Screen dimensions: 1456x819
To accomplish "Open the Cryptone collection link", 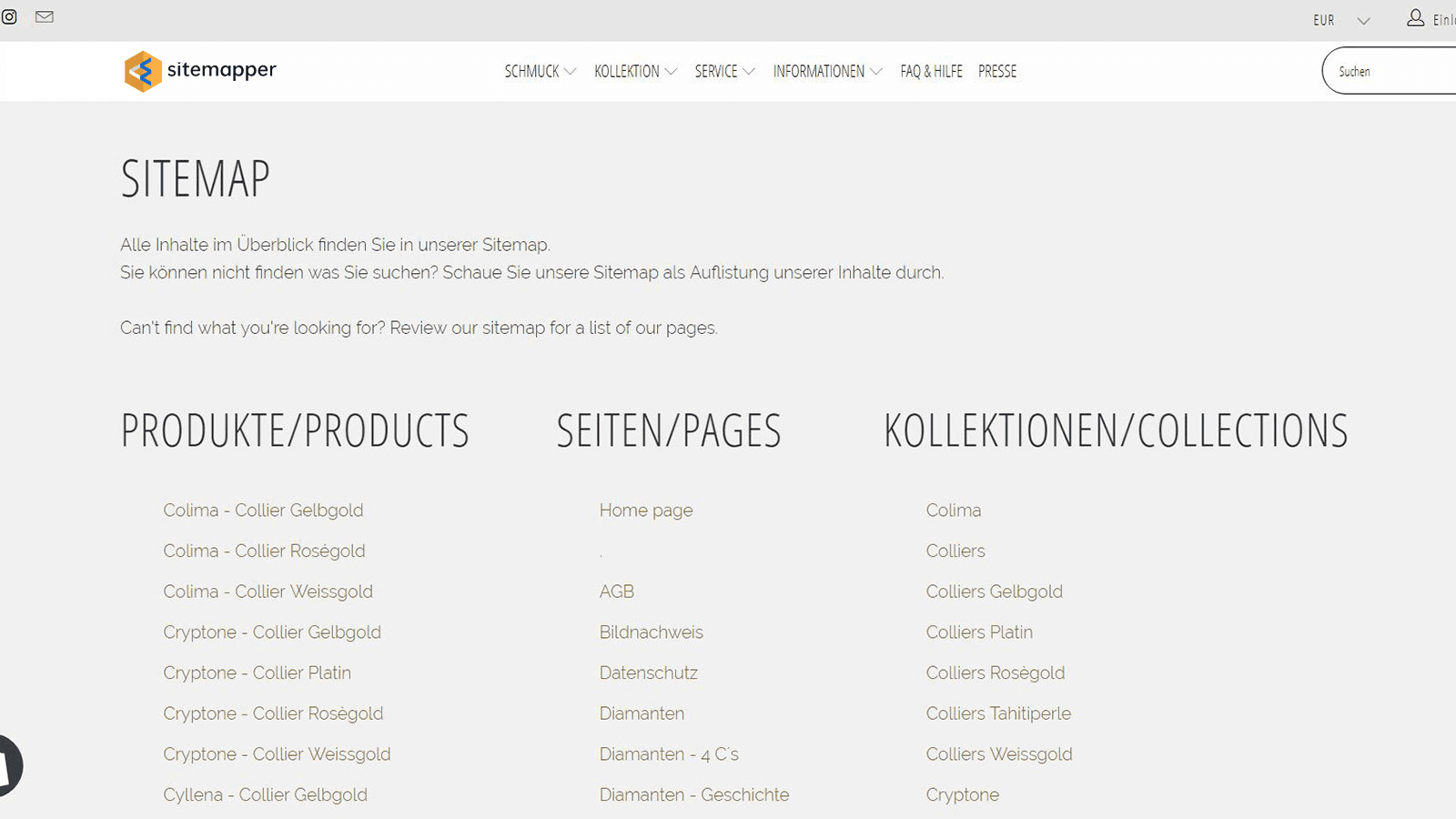I will click(x=962, y=794).
